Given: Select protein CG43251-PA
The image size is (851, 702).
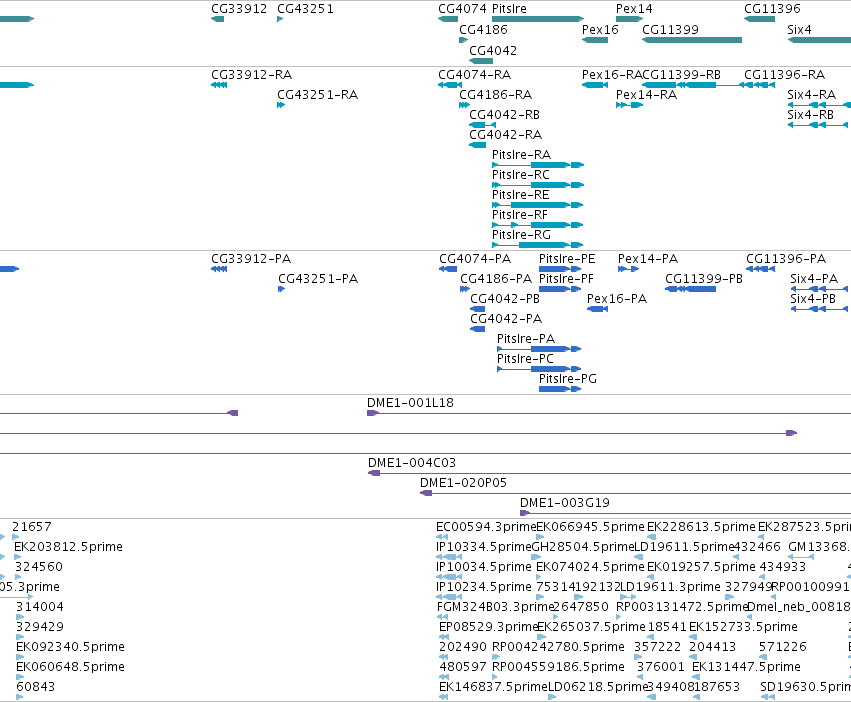Looking at the screenshot, I should tap(281, 289).
